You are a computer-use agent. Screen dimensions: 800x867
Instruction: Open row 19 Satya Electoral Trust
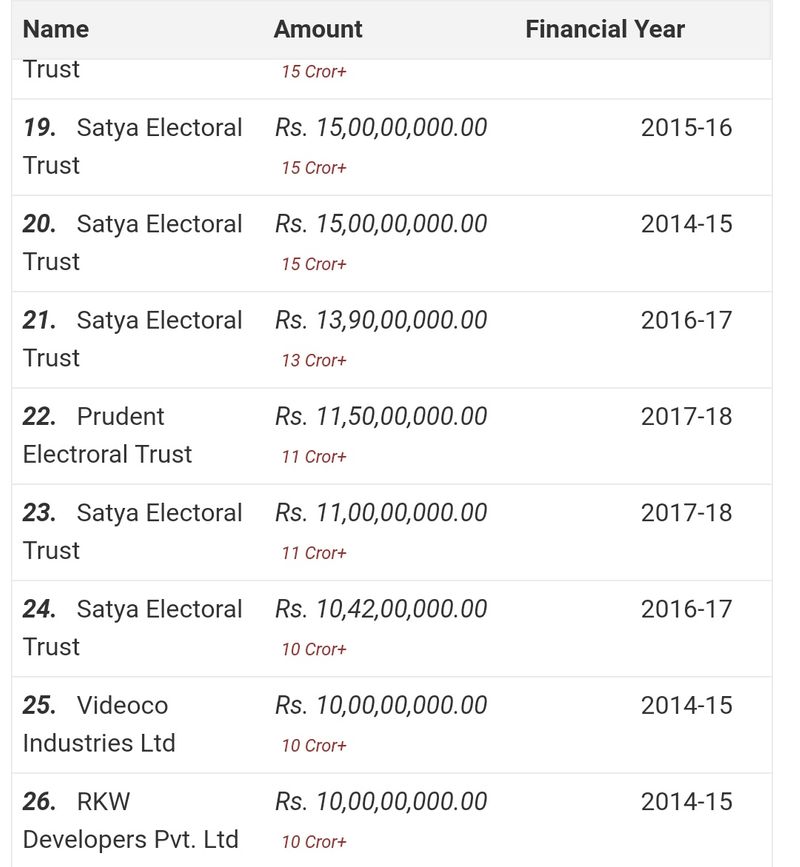pyautogui.click(x=133, y=146)
